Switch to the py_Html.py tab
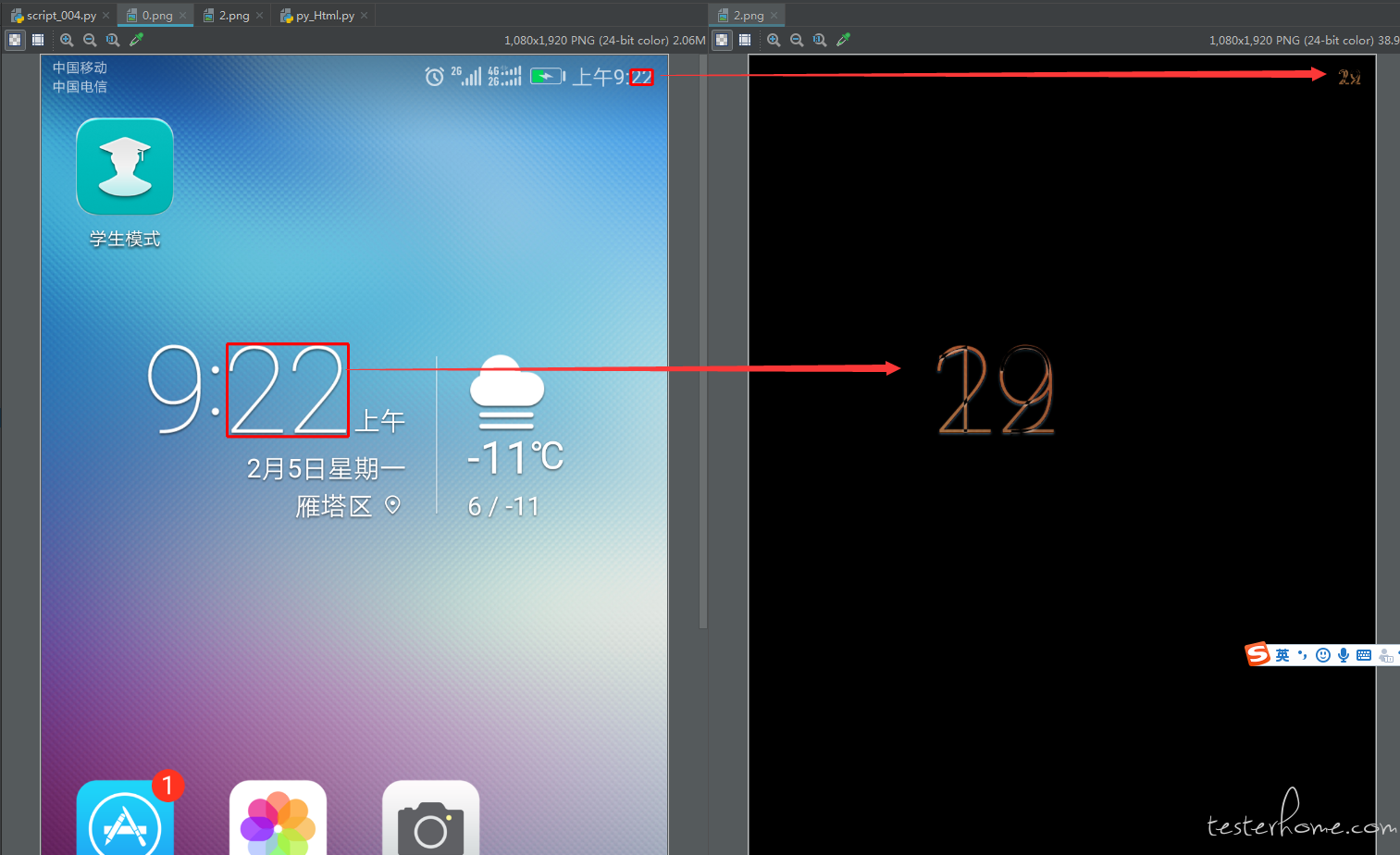The height and width of the screenshot is (855, 1400). point(325,15)
